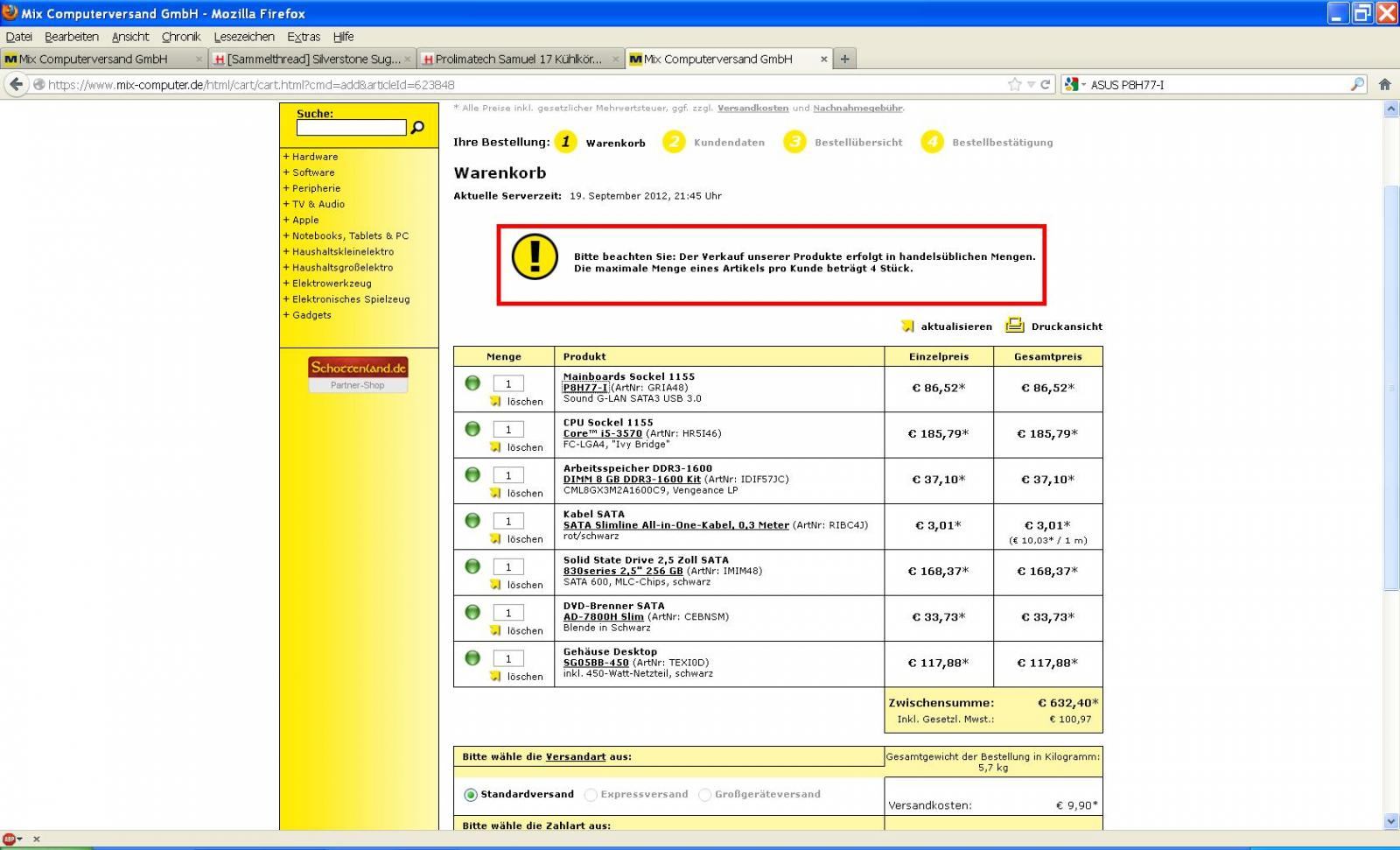Select Standardversand shipping option
This screenshot has height=850, width=1400.
click(x=471, y=795)
